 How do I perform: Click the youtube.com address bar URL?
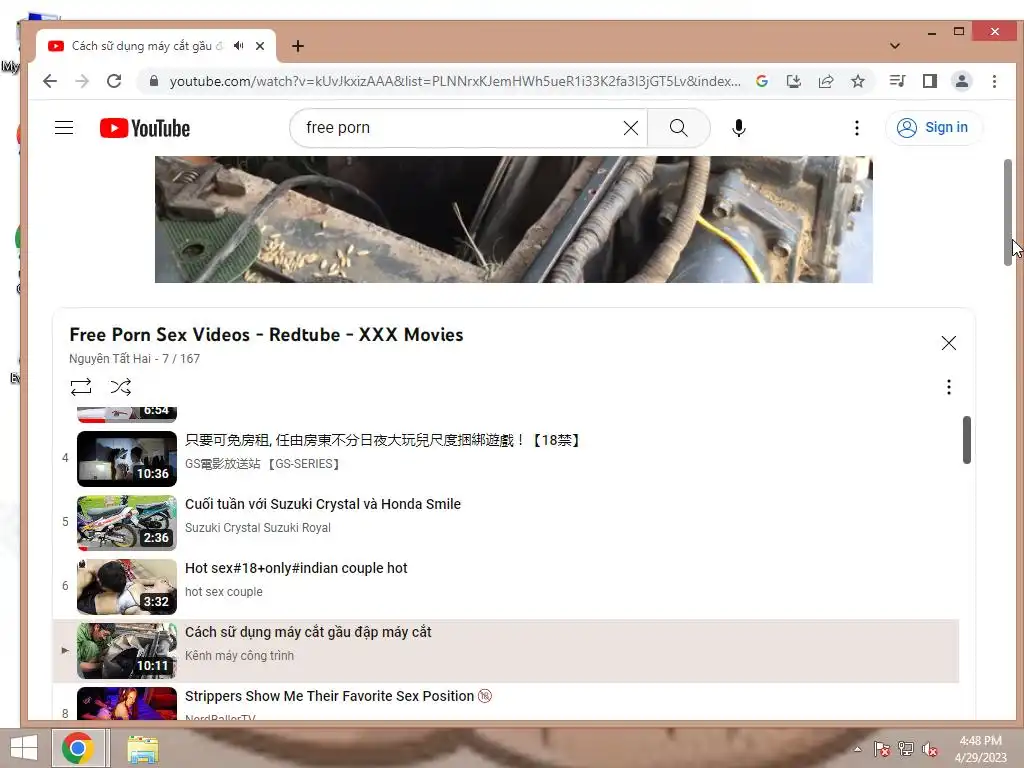[x=455, y=81]
